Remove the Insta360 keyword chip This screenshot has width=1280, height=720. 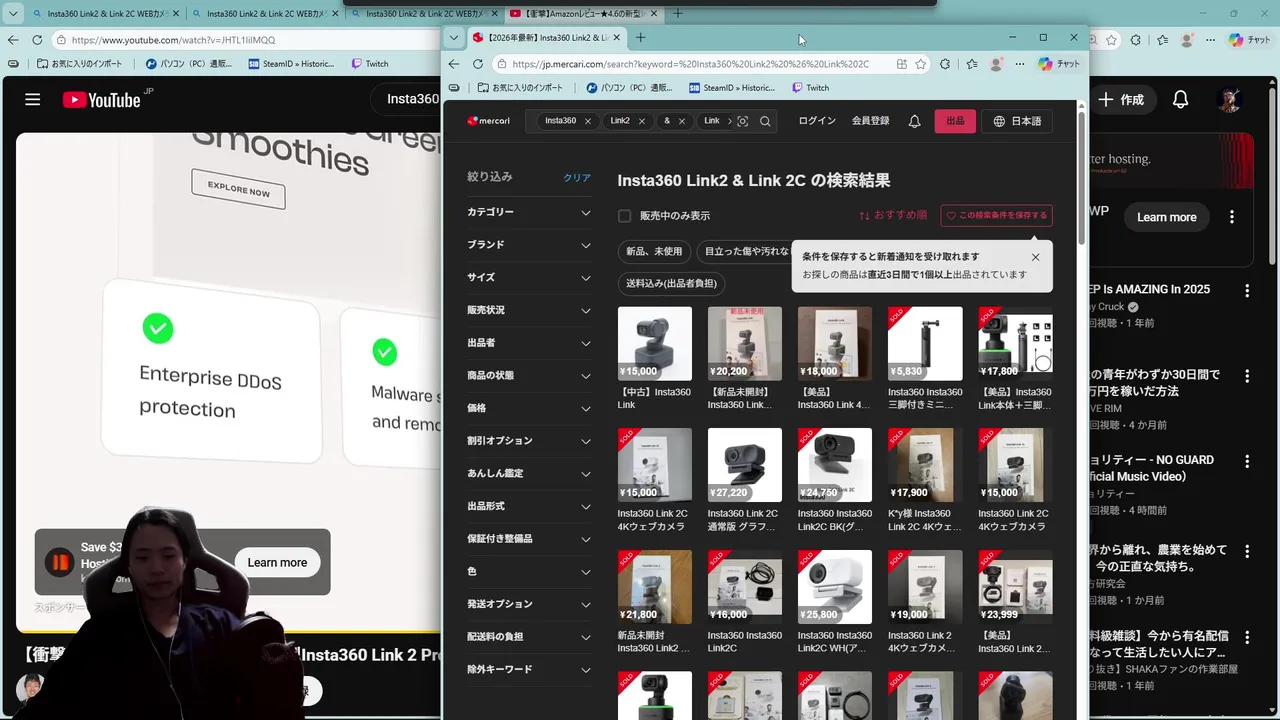click(588, 121)
